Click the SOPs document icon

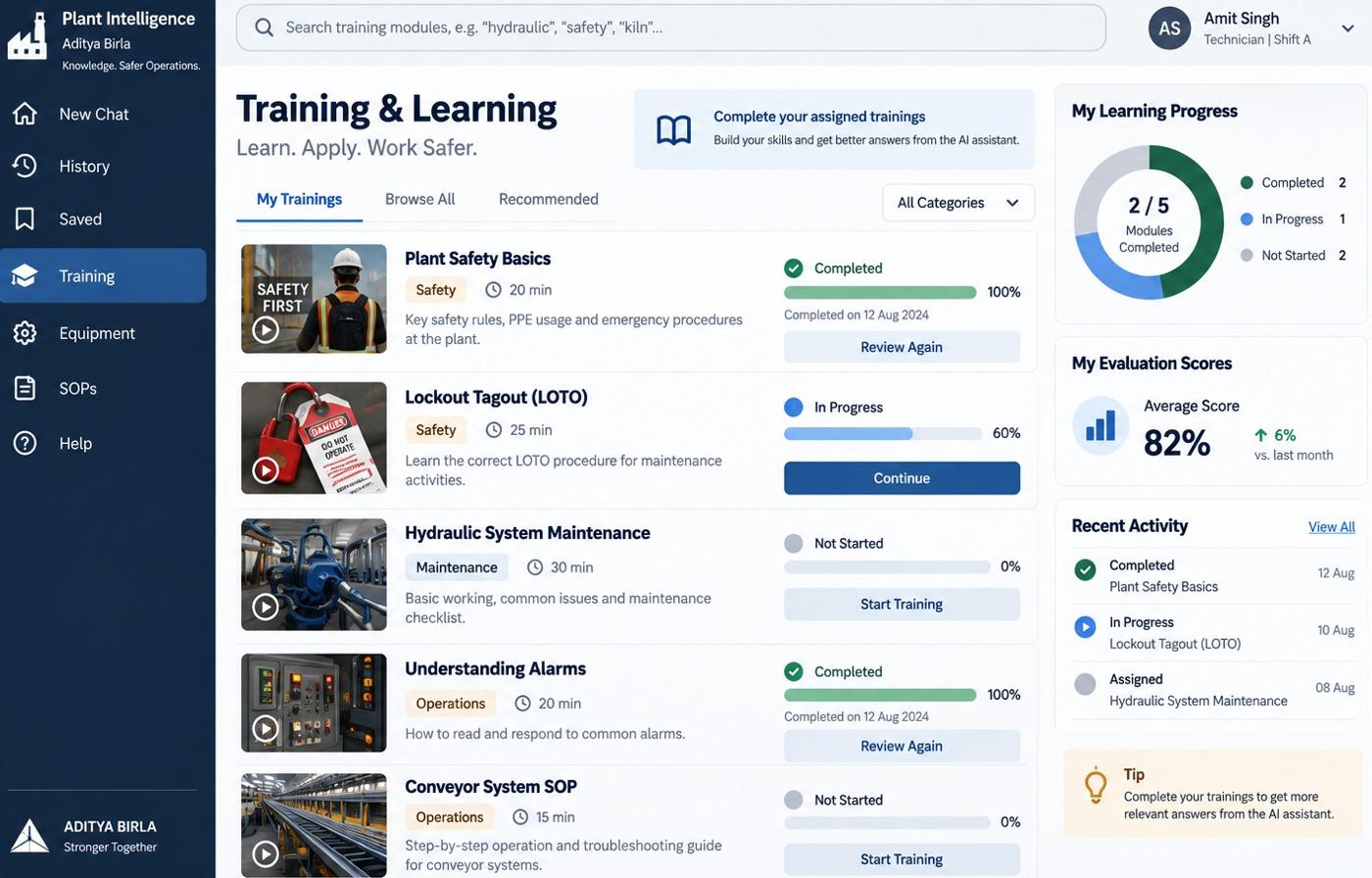(x=25, y=388)
